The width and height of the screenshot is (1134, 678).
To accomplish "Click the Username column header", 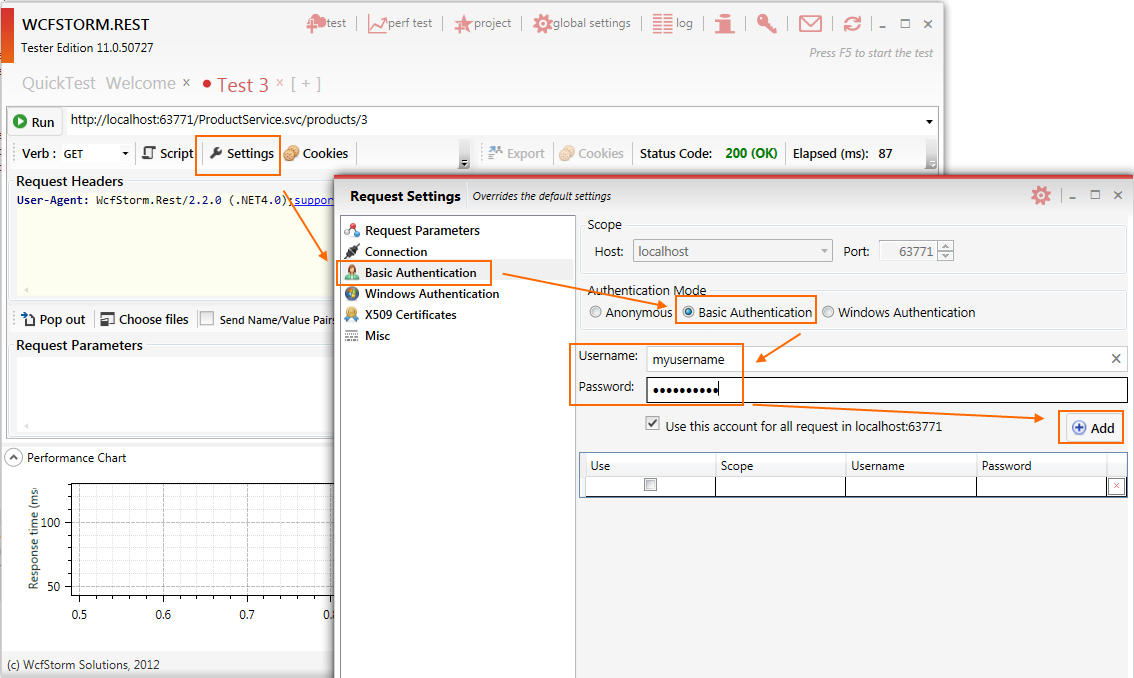I will pos(911,465).
